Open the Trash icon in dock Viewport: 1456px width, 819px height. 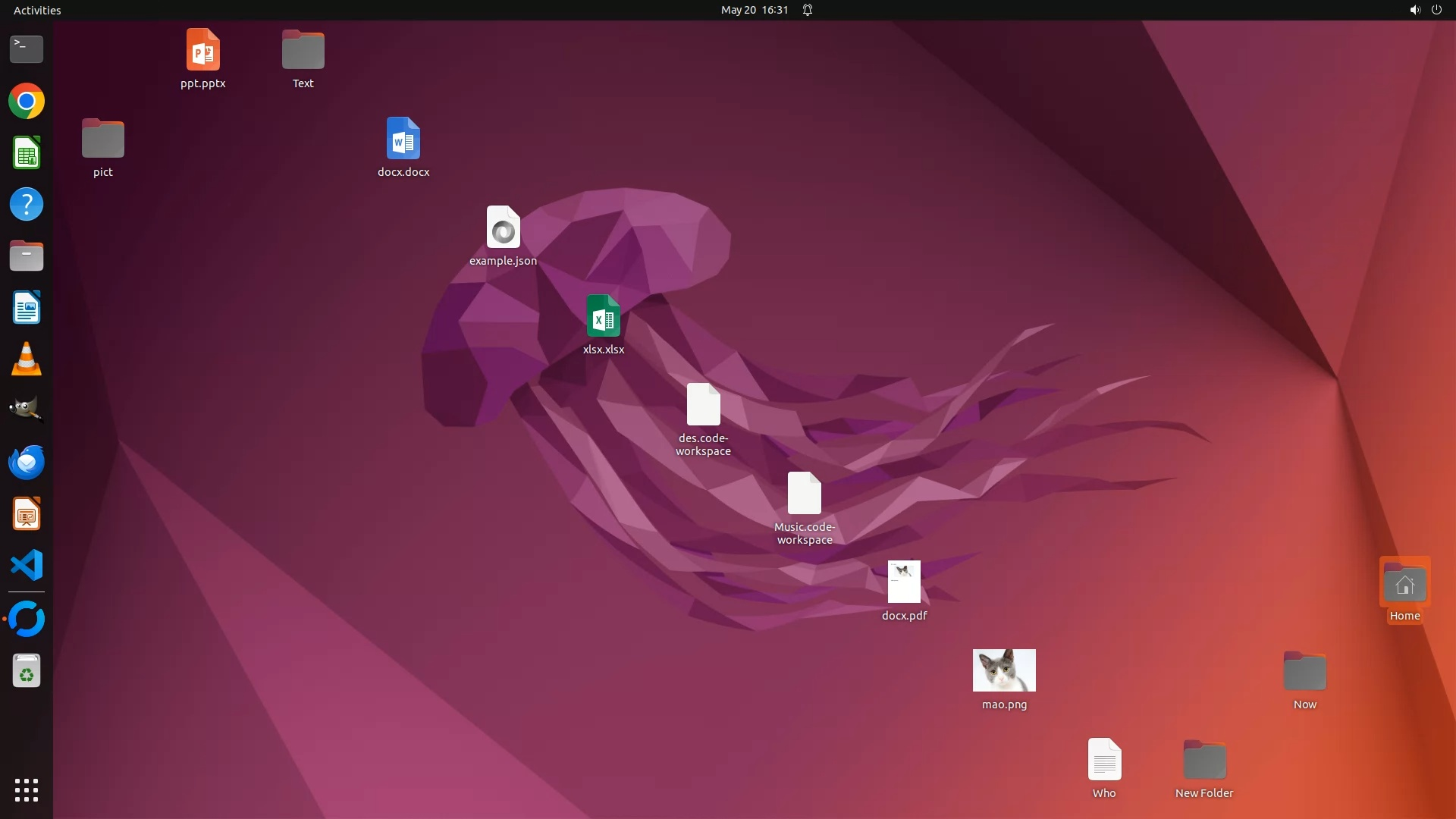coord(27,671)
